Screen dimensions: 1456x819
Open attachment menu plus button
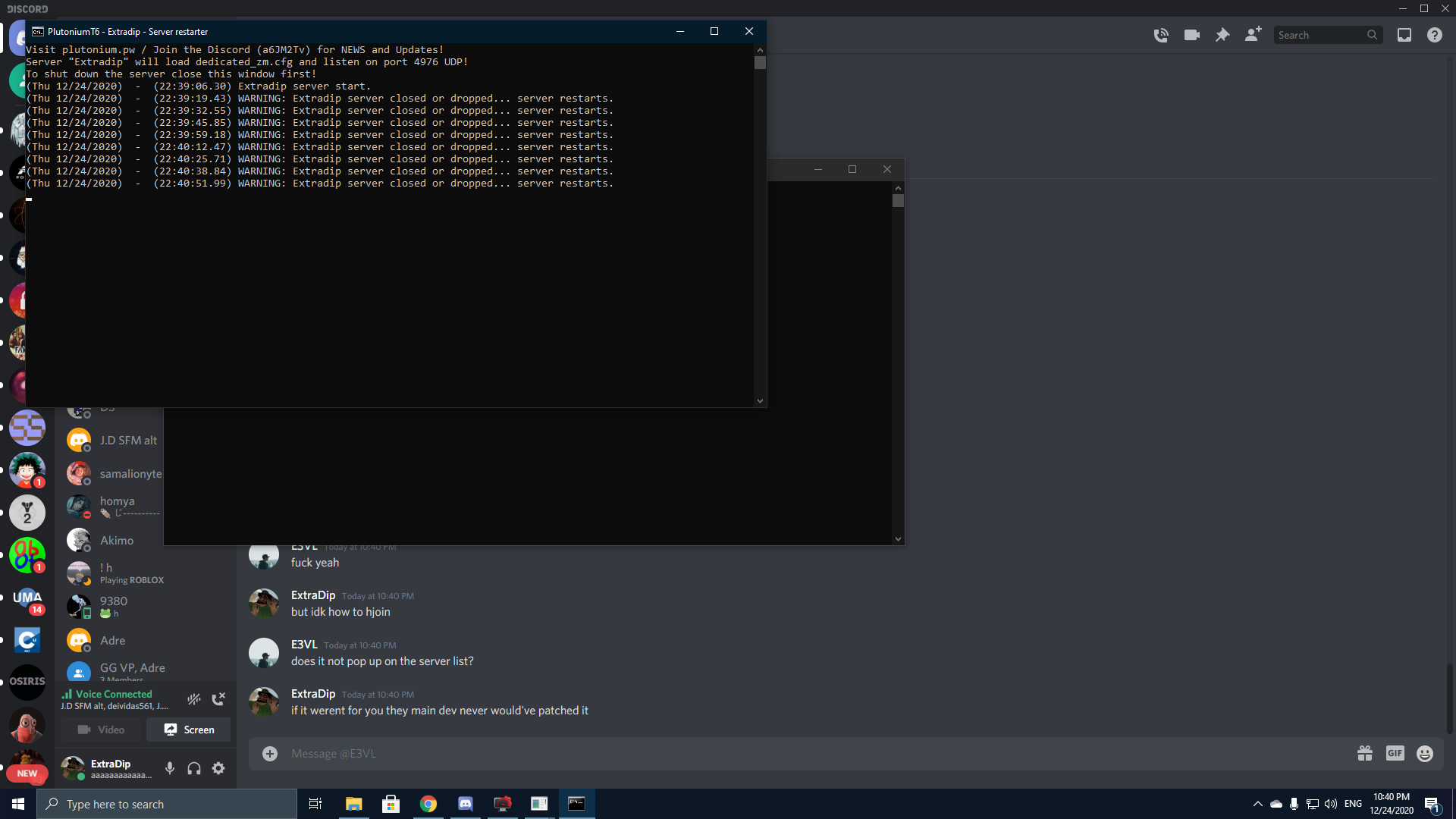tap(270, 753)
